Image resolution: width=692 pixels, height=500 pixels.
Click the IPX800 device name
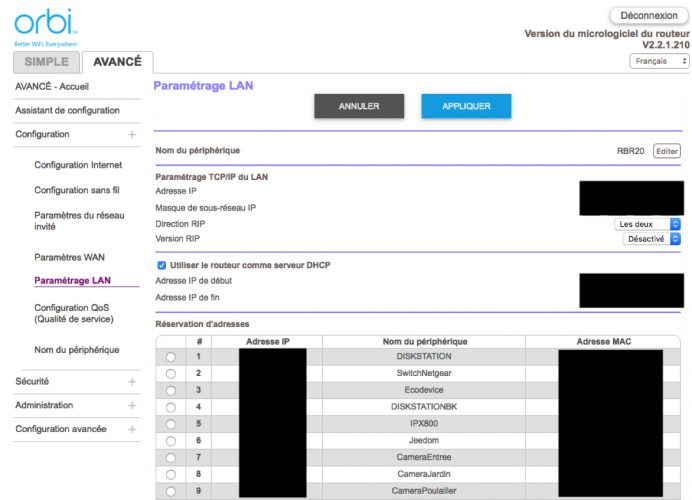[424, 423]
